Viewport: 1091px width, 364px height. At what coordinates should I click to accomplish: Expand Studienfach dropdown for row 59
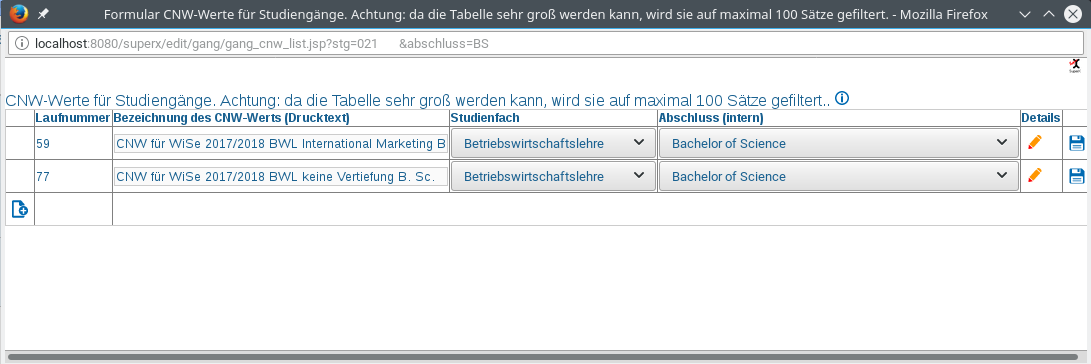[x=553, y=143]
